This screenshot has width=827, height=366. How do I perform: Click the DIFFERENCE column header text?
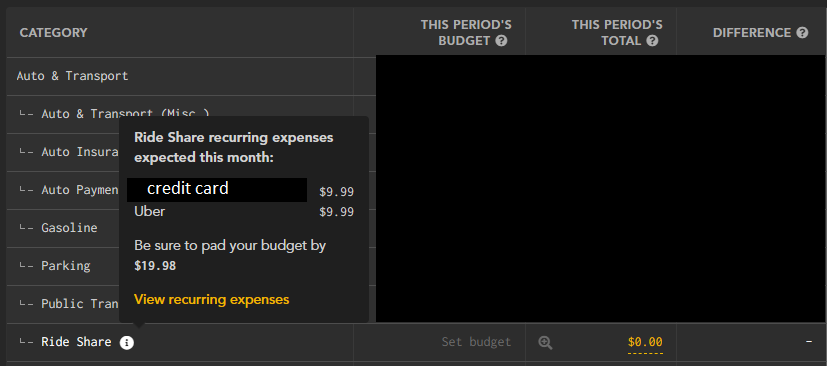pyautogui.click(x=752, y=33)
